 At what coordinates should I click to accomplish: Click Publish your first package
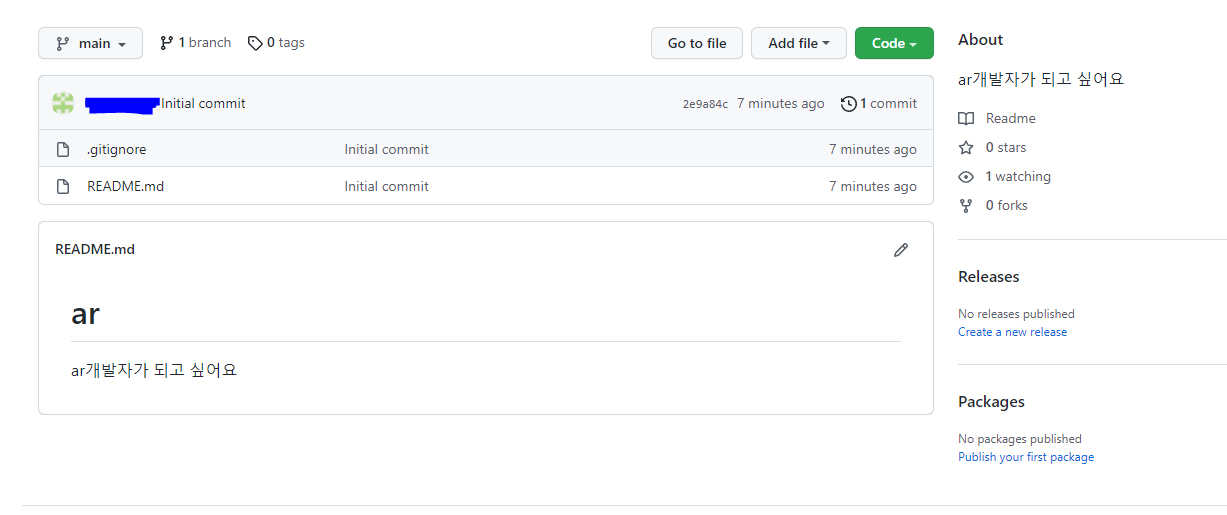click(x=1026, y=457)
